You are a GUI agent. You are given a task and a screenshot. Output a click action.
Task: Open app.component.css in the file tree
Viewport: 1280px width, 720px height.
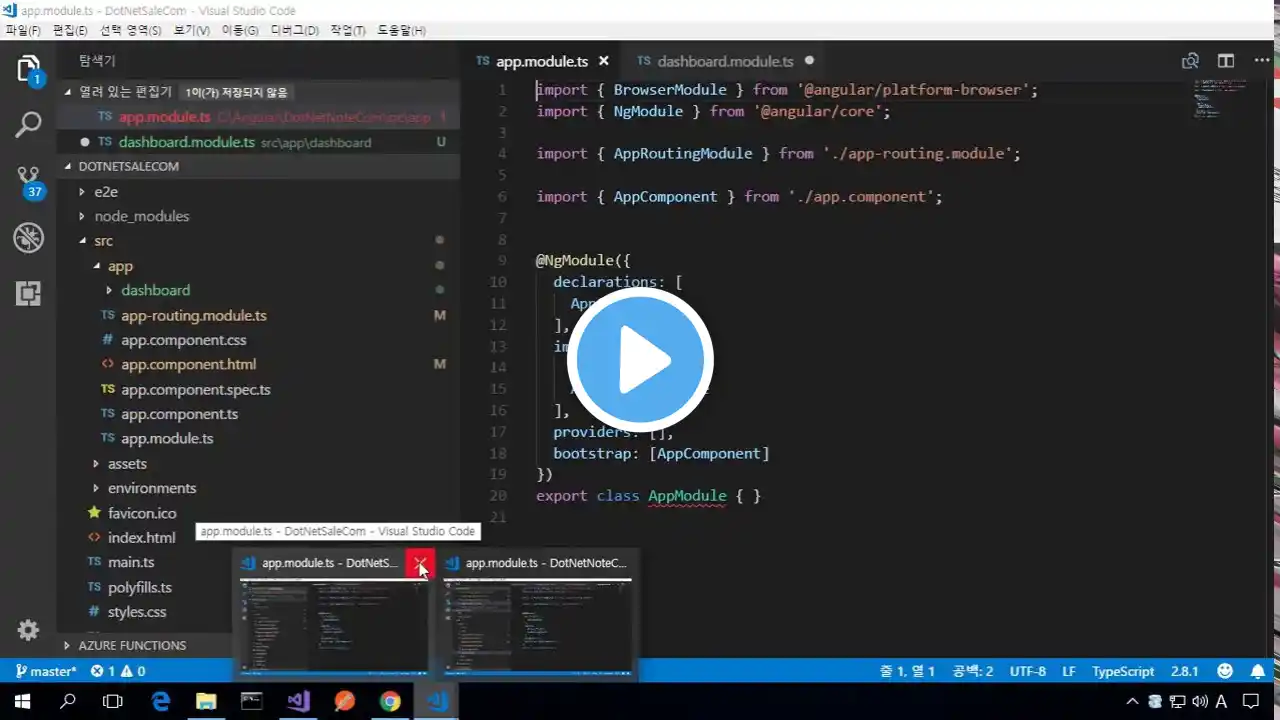click(183, 340)
